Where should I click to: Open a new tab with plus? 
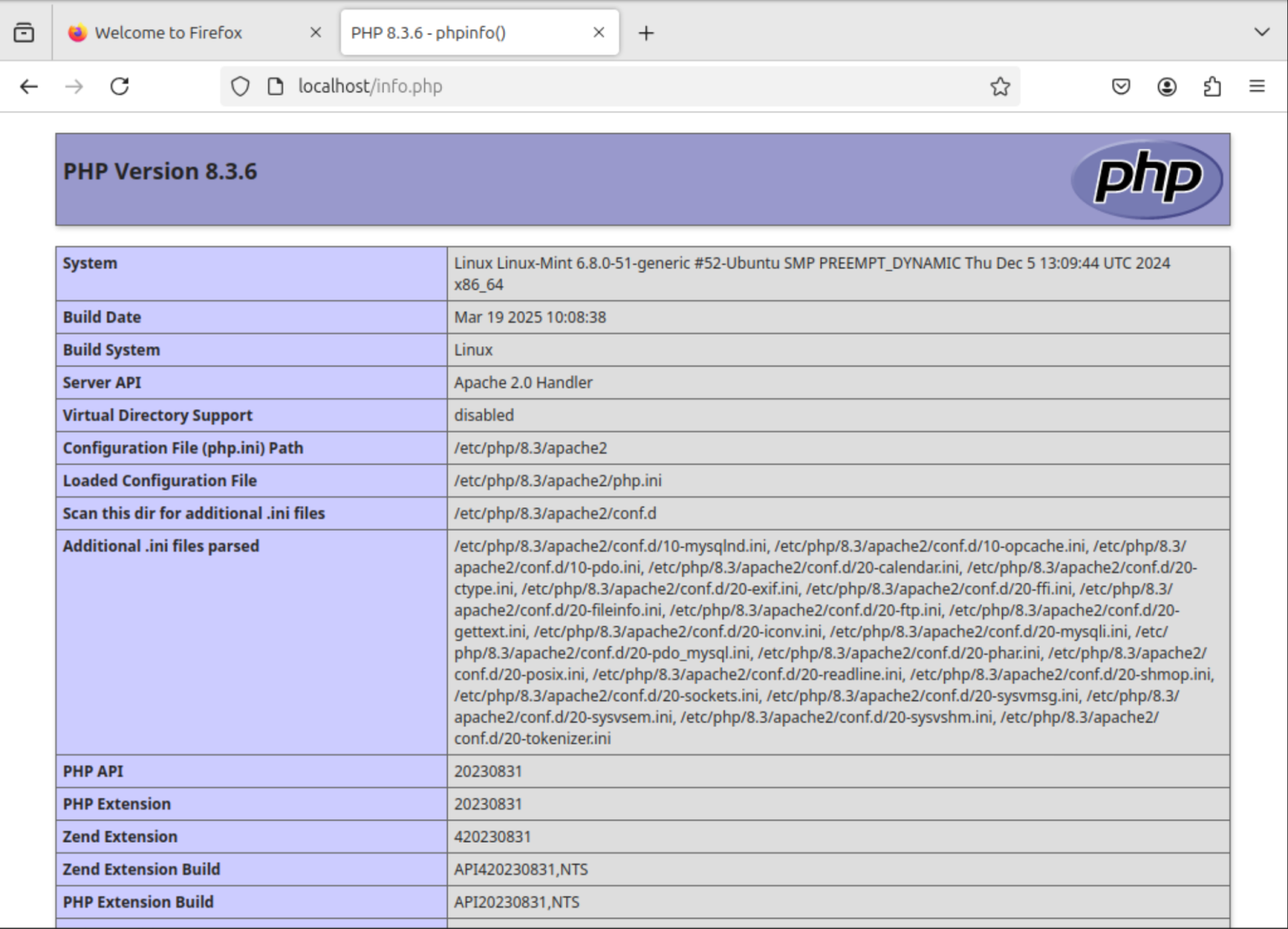(646, 32)
